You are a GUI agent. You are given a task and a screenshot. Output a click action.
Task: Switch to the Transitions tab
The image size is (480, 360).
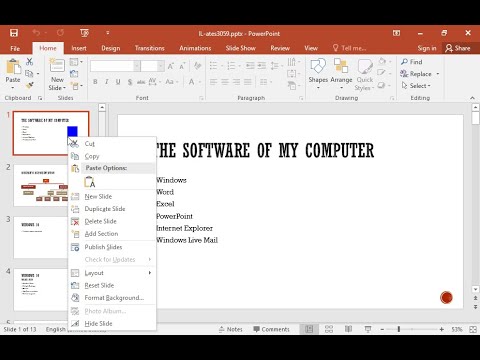coord(150,48)
